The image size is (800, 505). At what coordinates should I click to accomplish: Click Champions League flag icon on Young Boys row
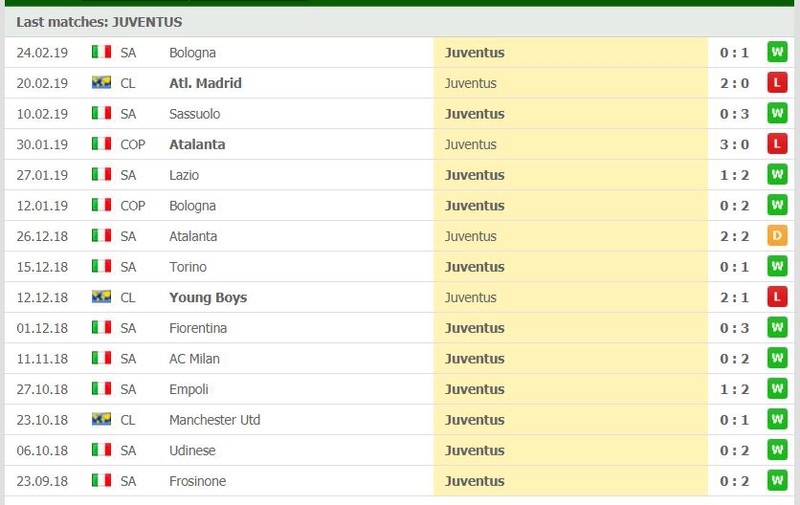pos(102,296)
